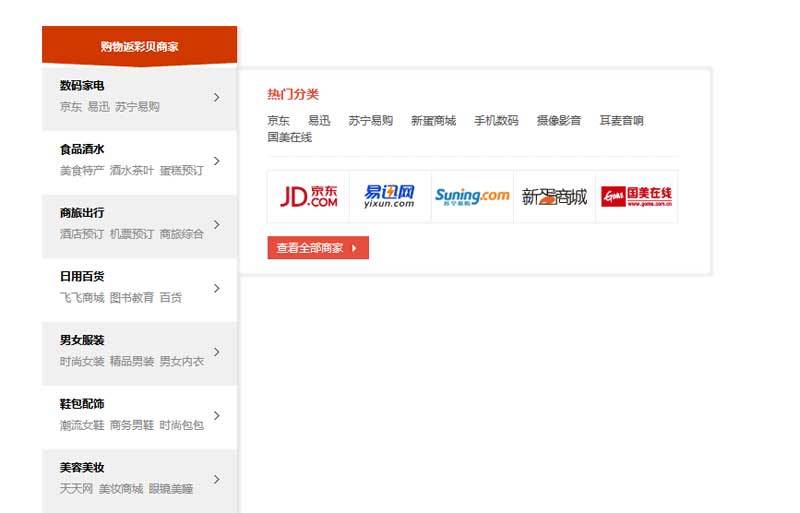Screen dimensions: 800x513
Task: Click the 耳麦音响 link
Action: coord(621,121)
